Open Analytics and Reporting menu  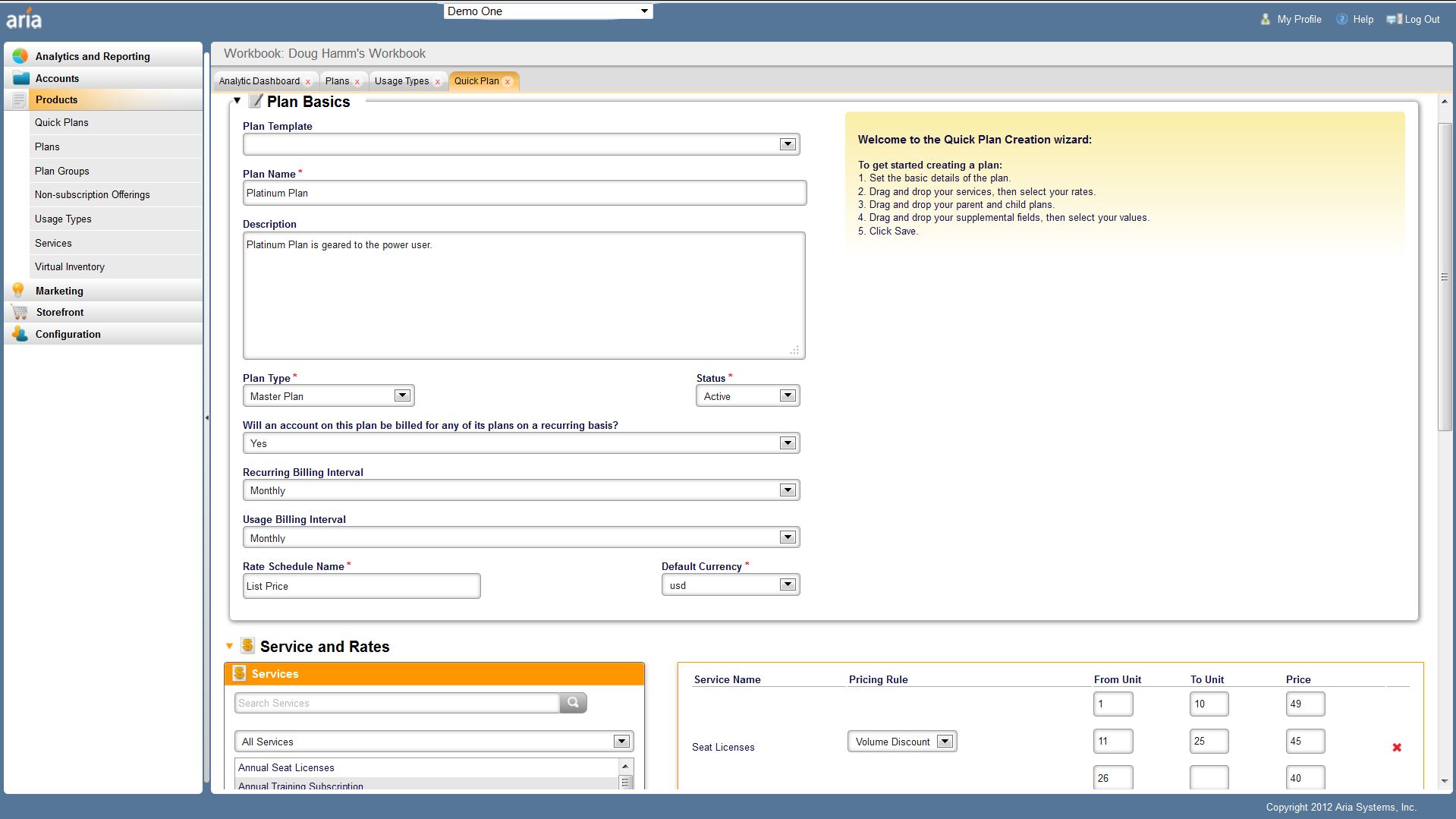click(x=104, y=56)
